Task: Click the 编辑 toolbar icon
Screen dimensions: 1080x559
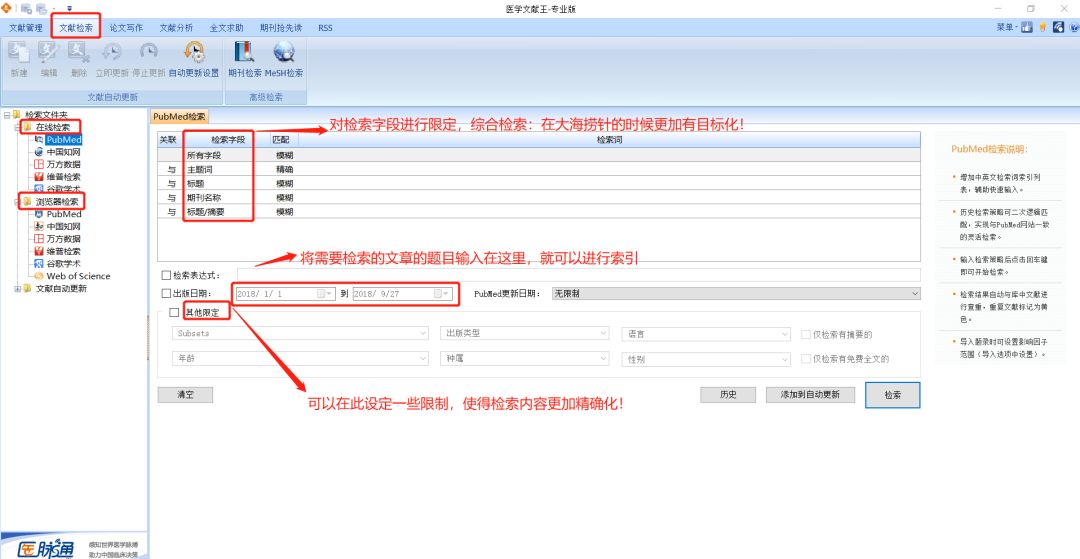Action: click(48, 54)
